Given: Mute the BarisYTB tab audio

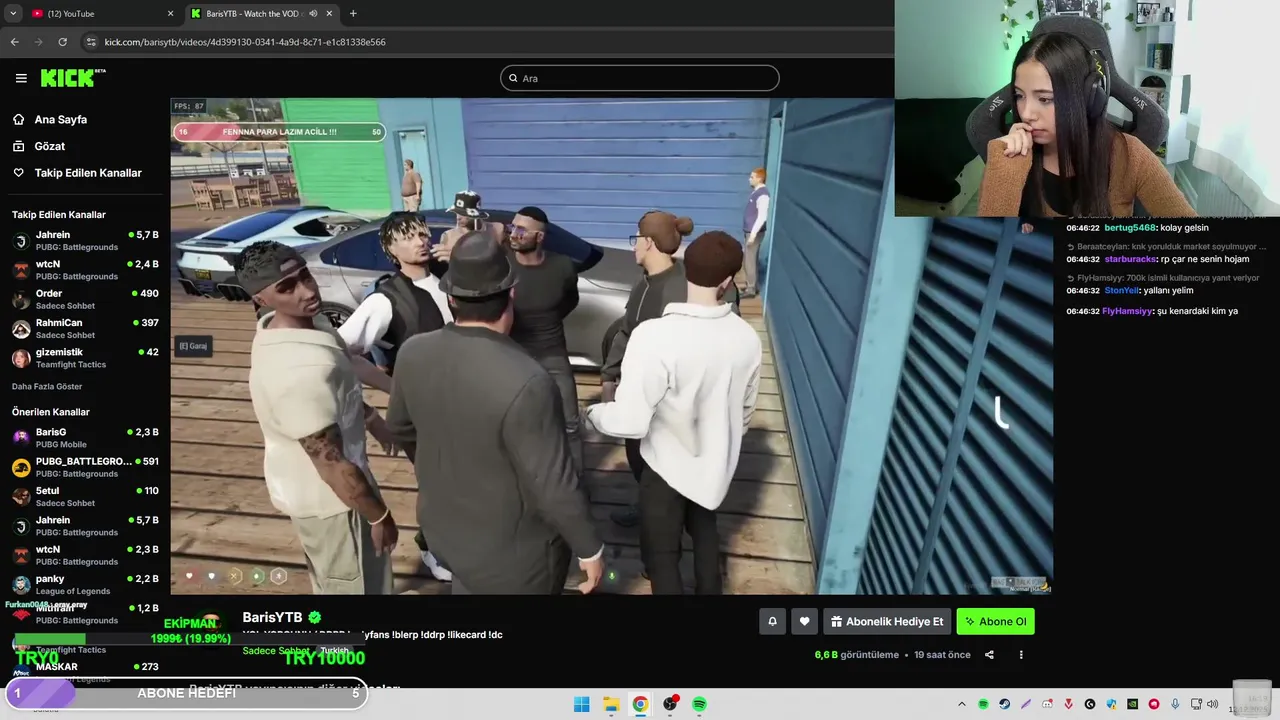Looking at the screenshot, I should tap(313, 13).
